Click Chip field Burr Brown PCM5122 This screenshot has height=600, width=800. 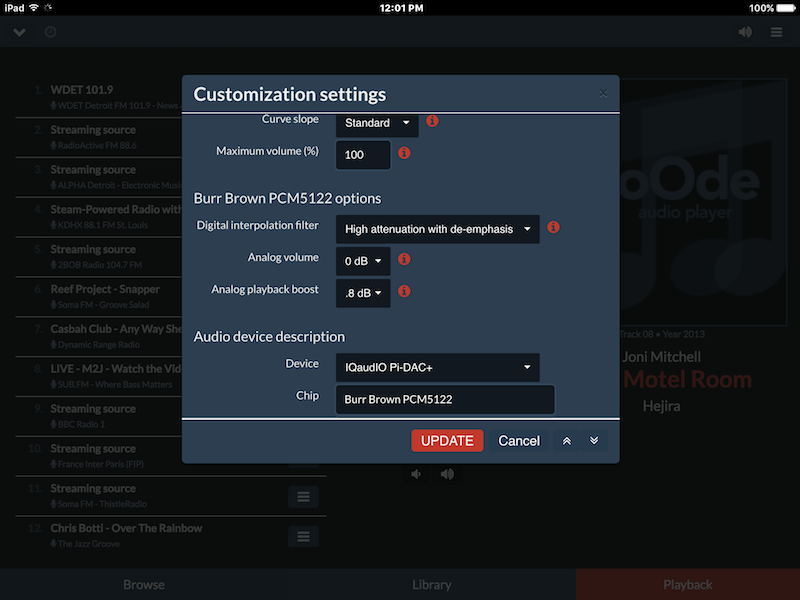[x=445, y=399]
